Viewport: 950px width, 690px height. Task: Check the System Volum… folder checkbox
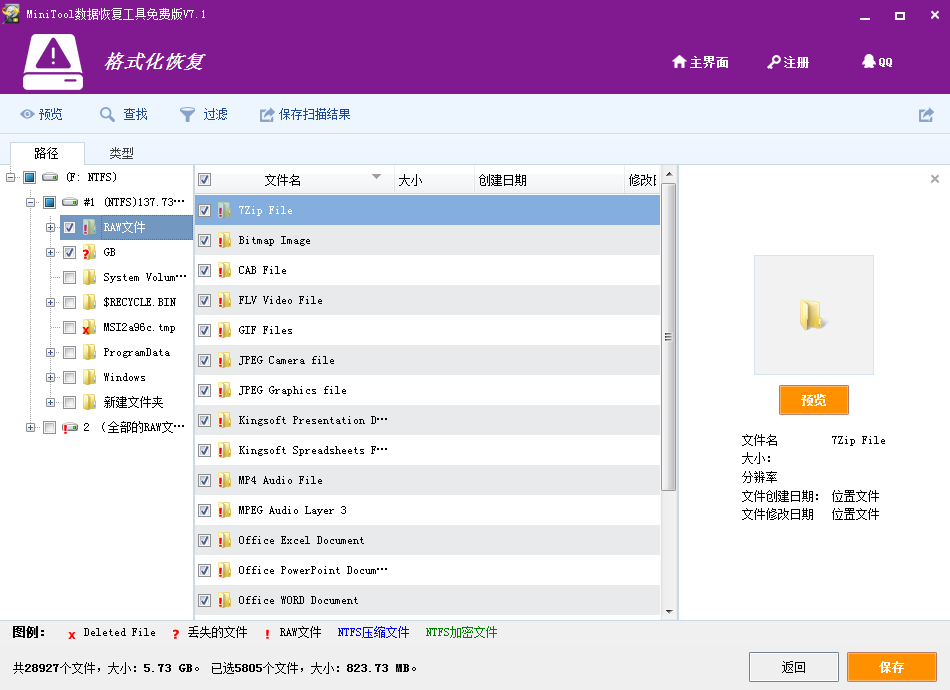click(70, 277)
